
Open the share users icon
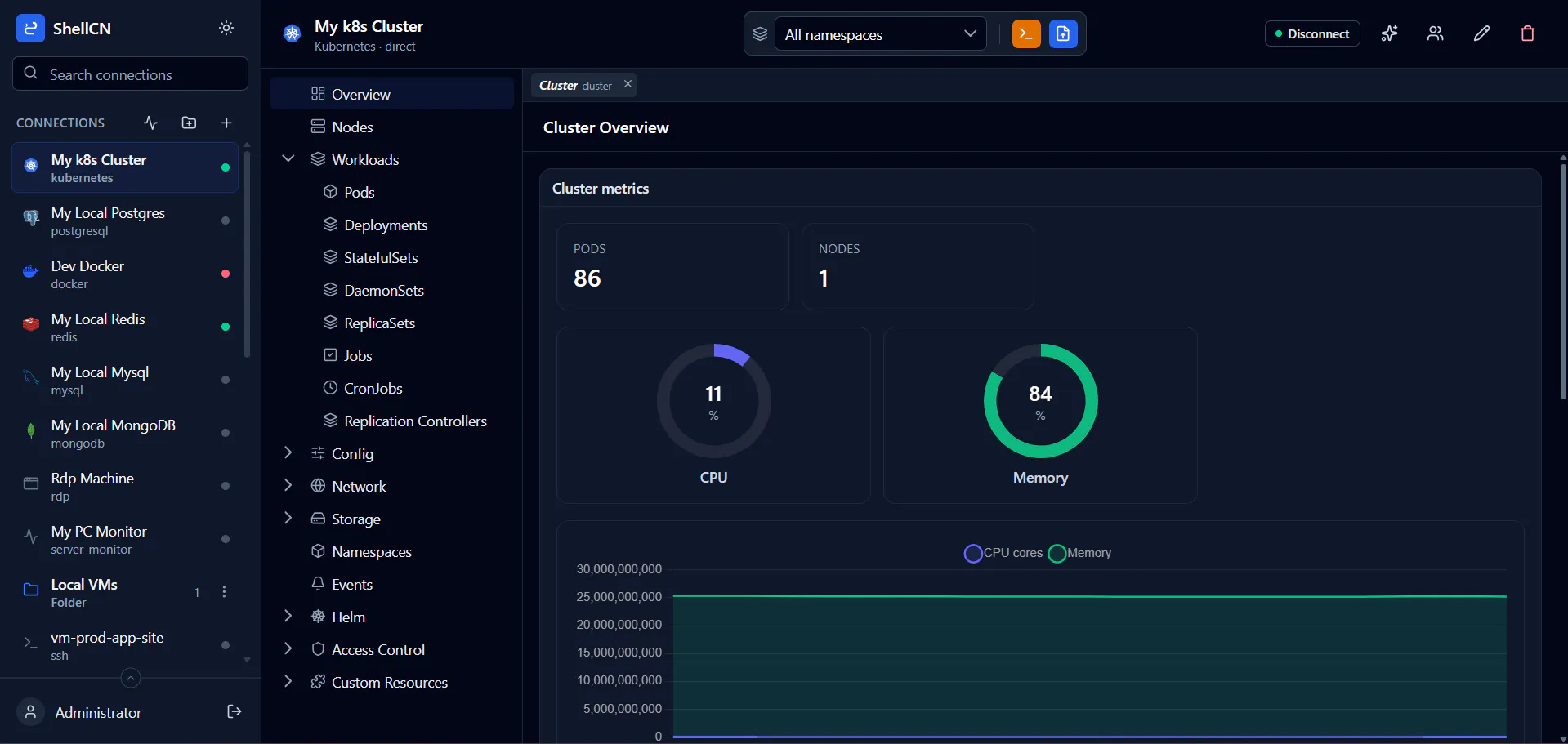[x=1435, y=33]
